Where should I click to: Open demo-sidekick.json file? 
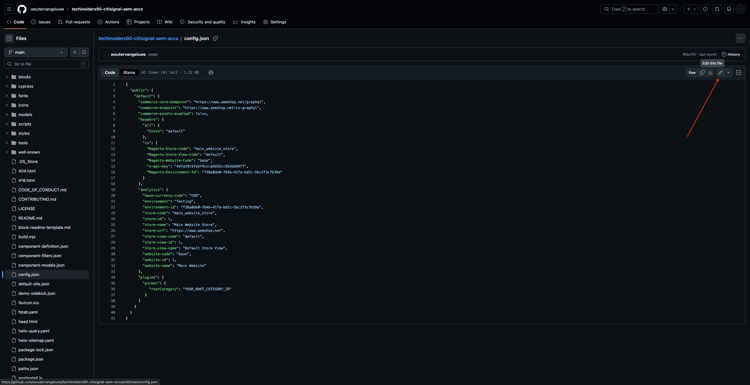(37, 293)
